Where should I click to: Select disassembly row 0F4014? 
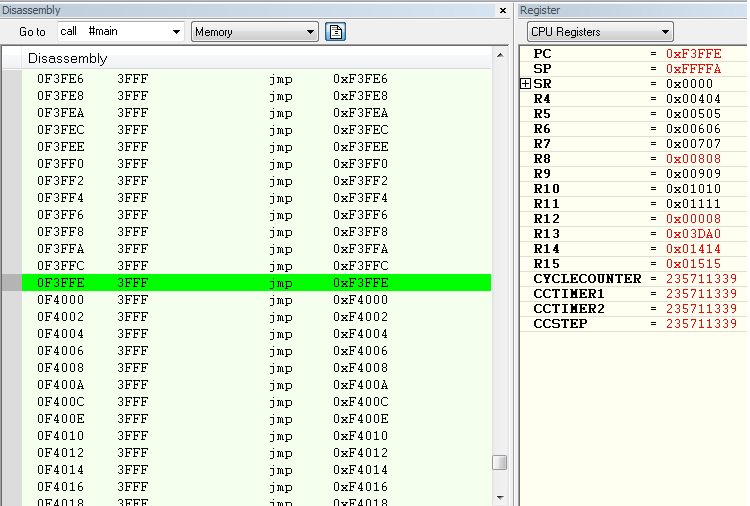click(x=256, y=470)
